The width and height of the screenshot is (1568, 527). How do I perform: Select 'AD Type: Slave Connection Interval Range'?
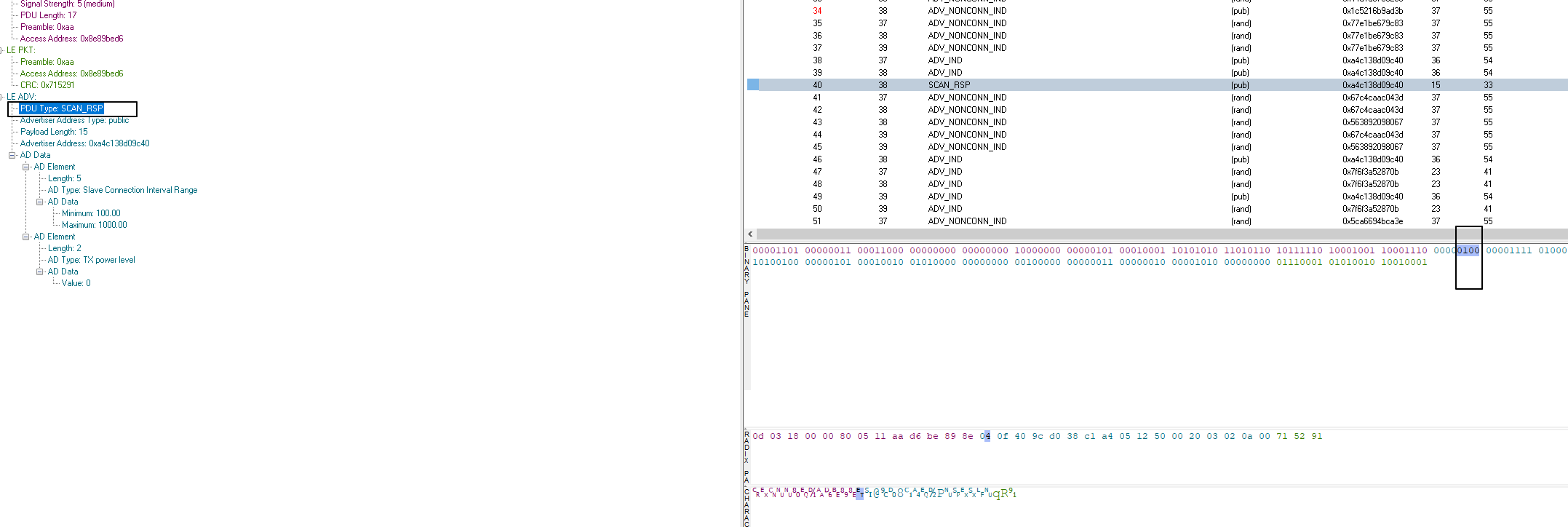point(123,190)
